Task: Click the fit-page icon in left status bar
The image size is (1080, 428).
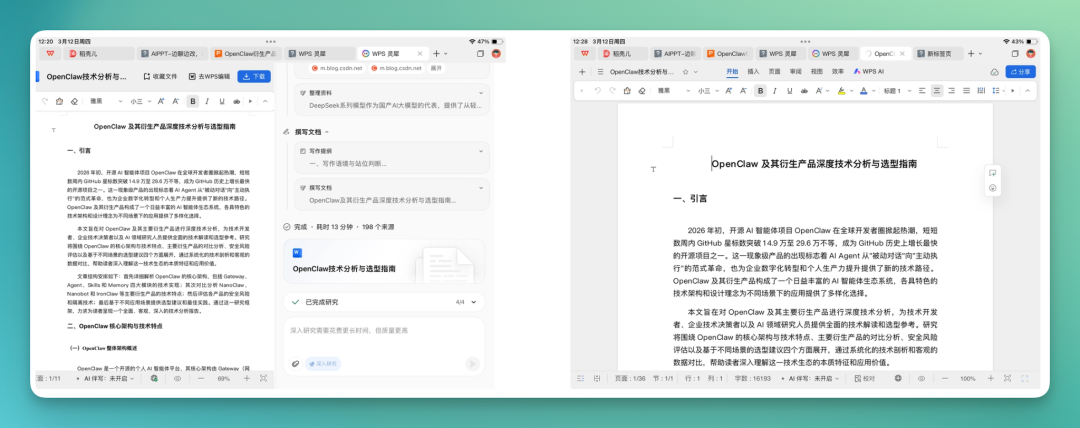Action: [263, 378]
